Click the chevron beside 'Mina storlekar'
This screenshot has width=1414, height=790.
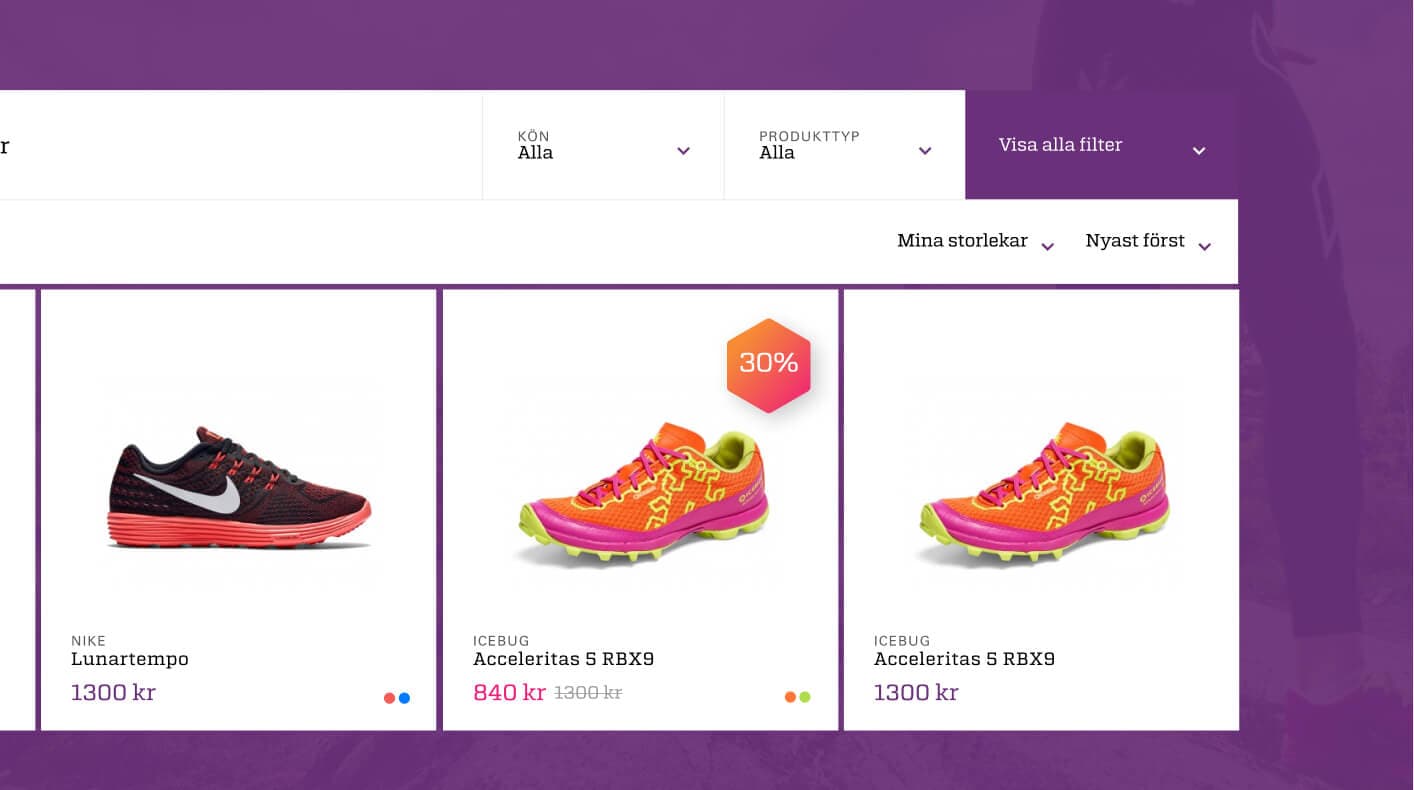click(x=1047, y=246)
